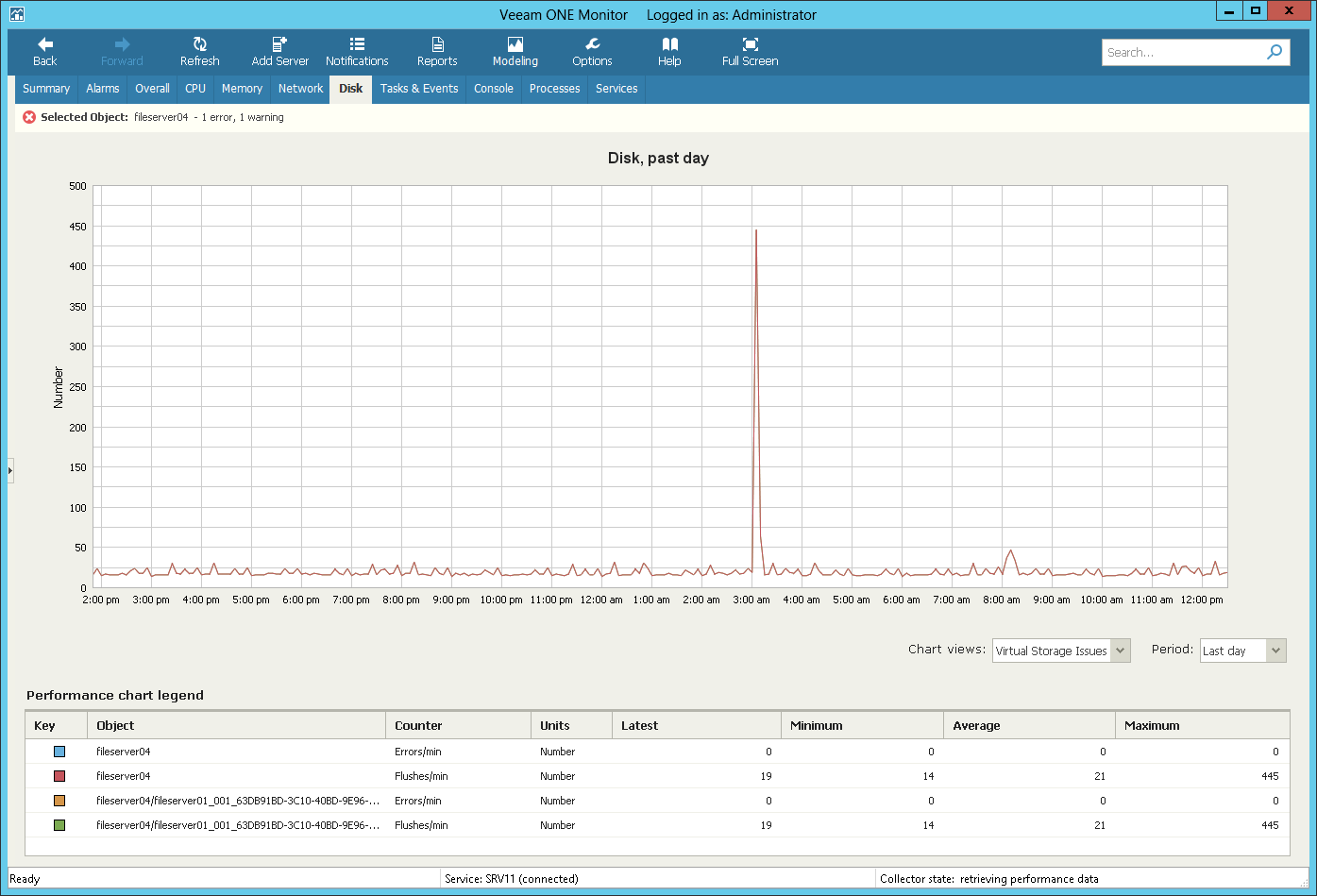Image resolution: width=1317 pixels, height=896 pixels.
Task: Click the 'Selected Object:' label
Action: point(84,117)
